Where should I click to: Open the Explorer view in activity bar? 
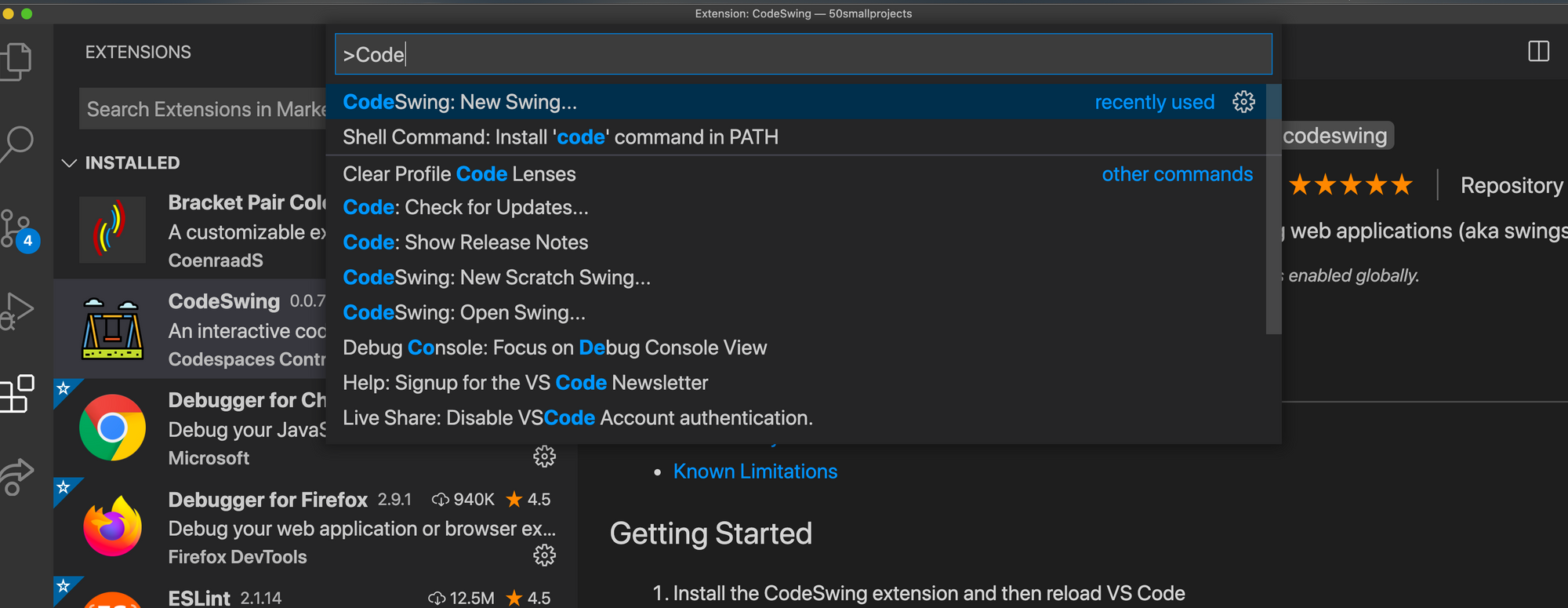pos(17,60)
